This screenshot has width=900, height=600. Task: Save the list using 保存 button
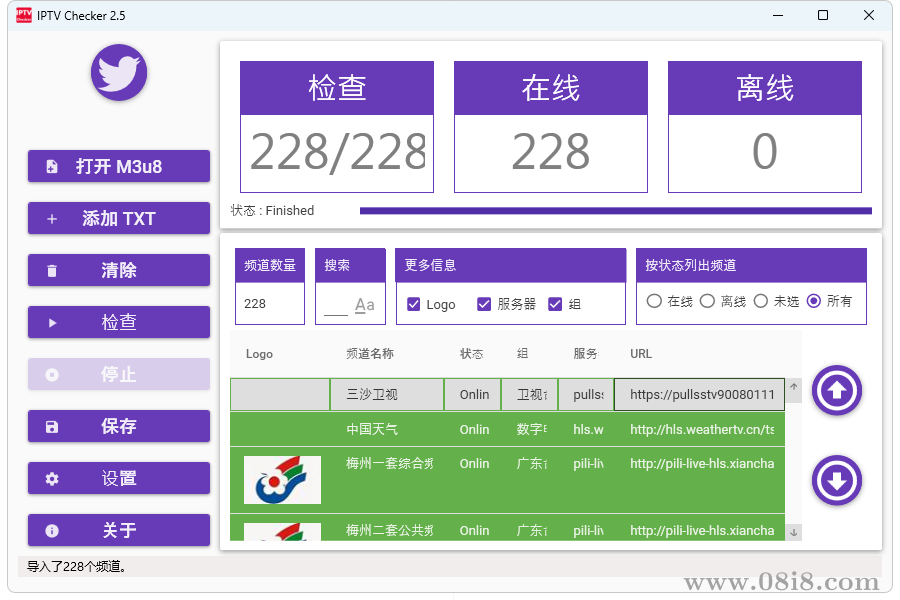pyautogui.click(x=119, y=427)
